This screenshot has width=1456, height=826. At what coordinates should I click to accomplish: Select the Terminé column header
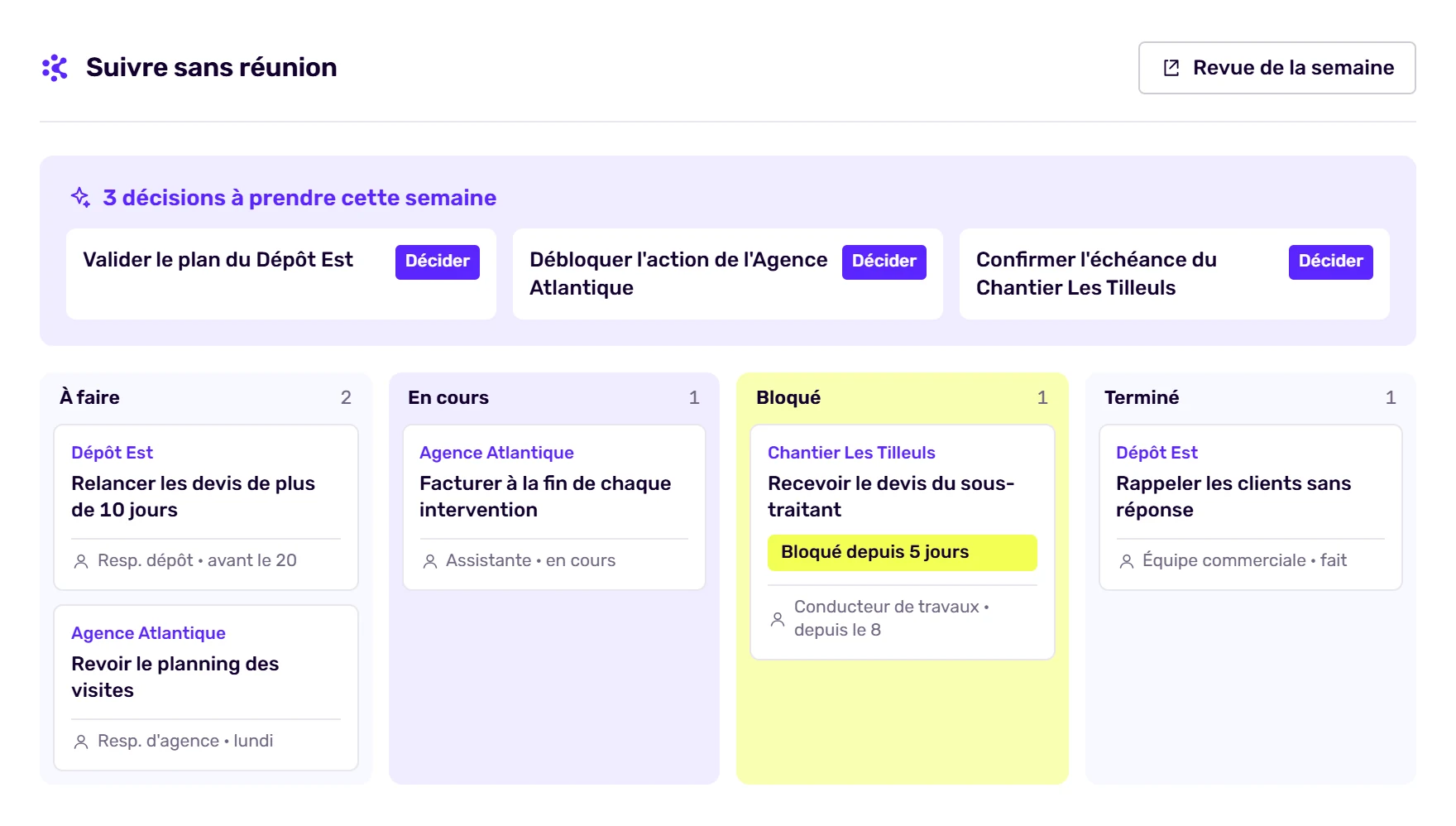click(x=1251, y=397)
